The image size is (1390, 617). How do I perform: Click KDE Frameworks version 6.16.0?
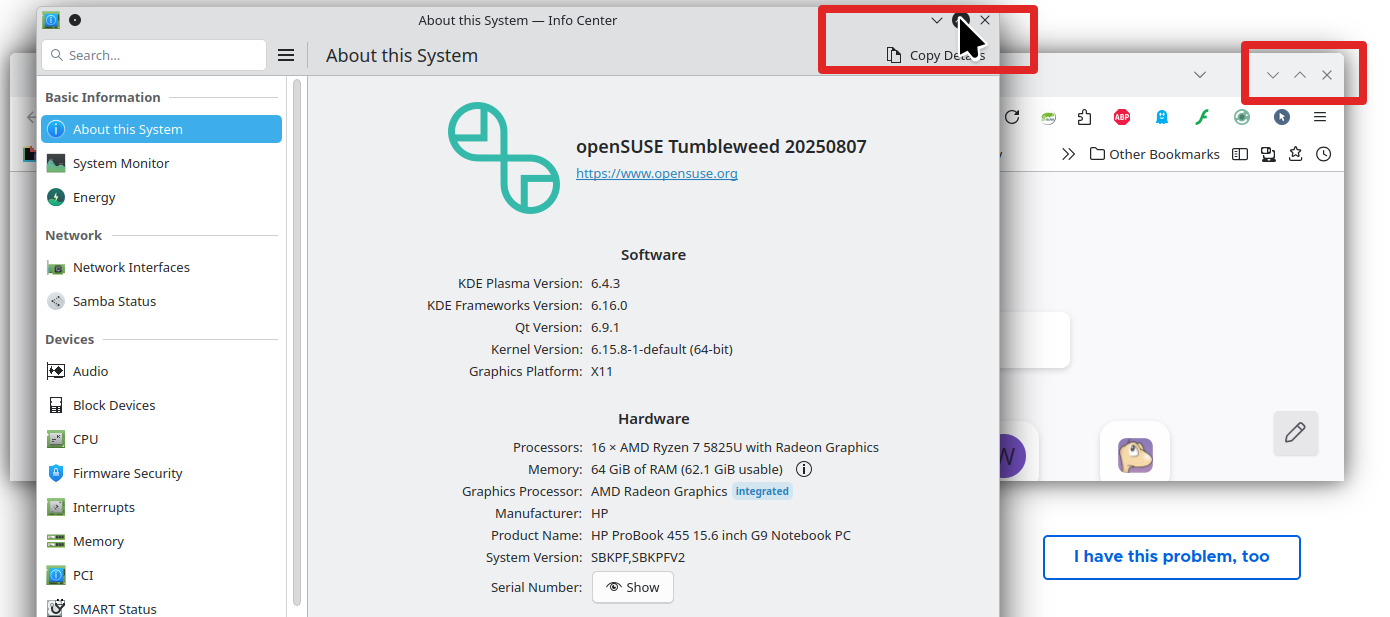(x=609, y=305)
